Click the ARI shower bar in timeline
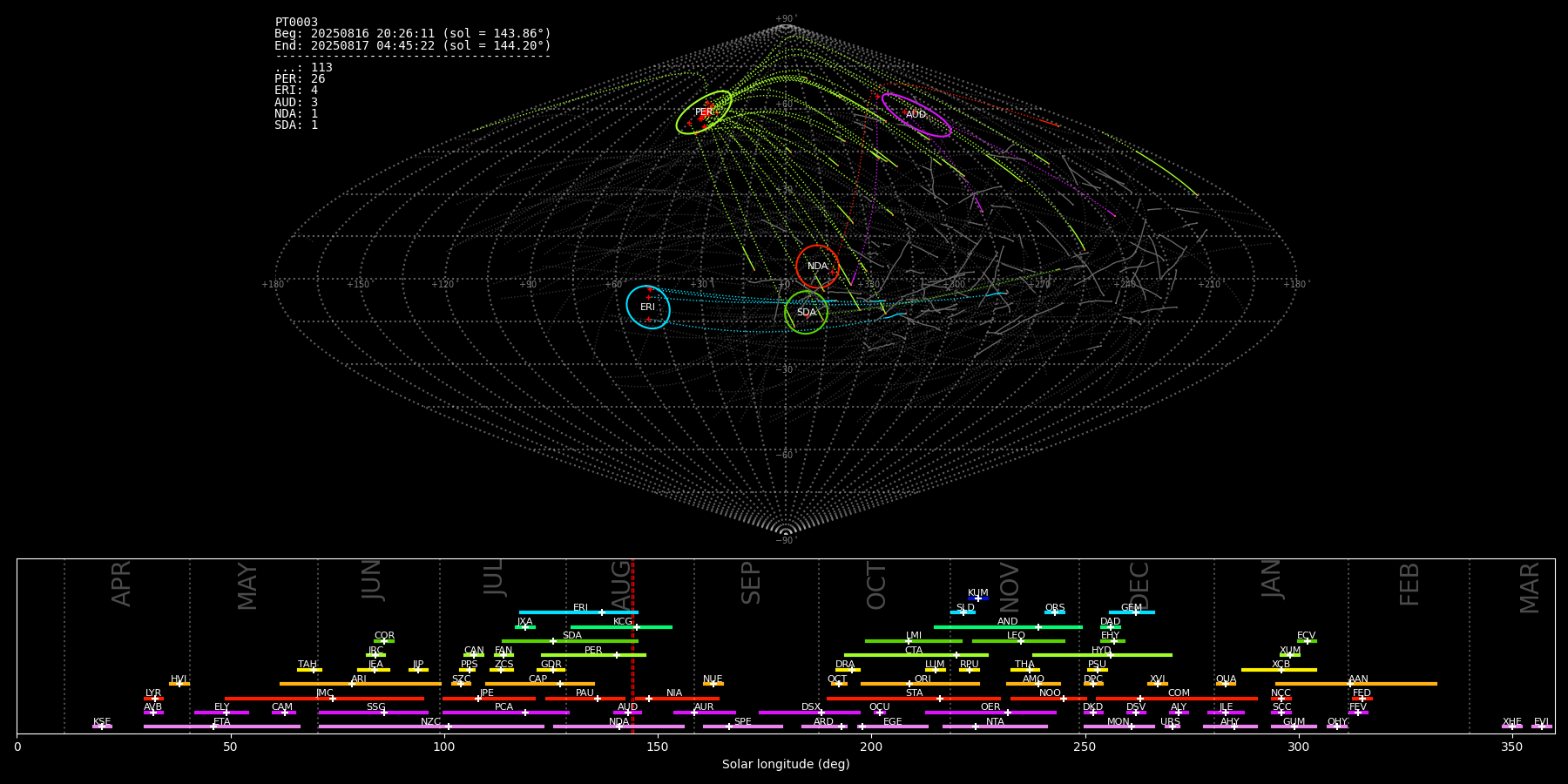This screenshot has width=1568, height=784. [361, 684]
